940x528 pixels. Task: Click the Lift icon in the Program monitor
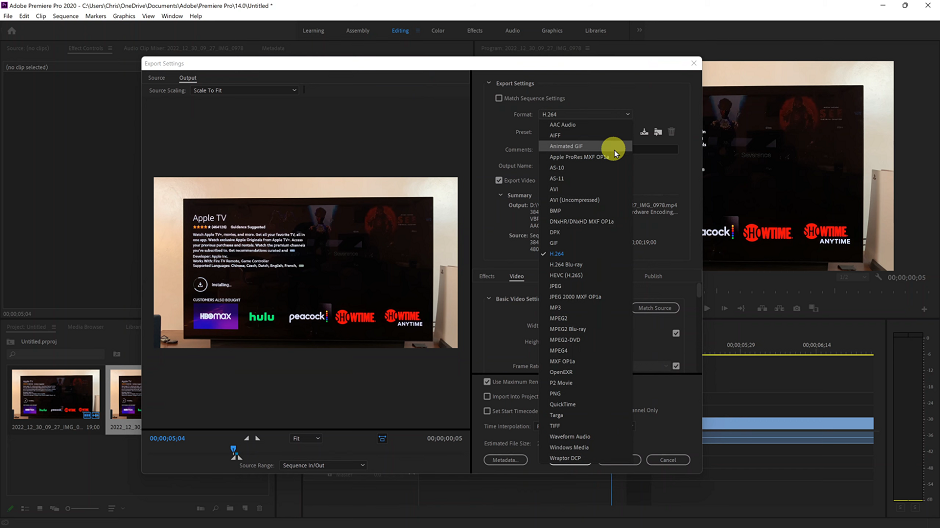click(x=762, y=309)
